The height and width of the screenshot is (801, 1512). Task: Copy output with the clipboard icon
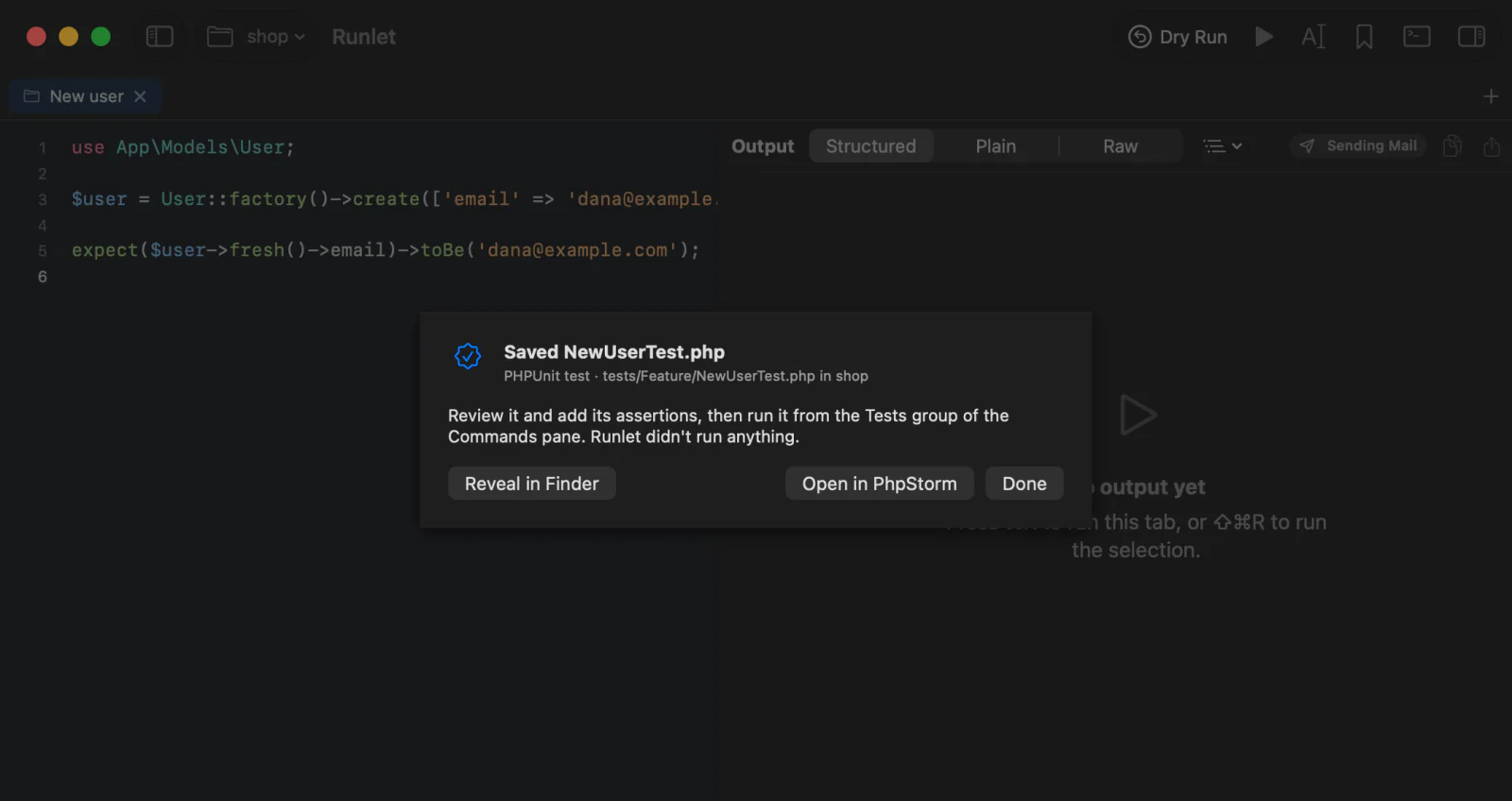coord(1452,146)
